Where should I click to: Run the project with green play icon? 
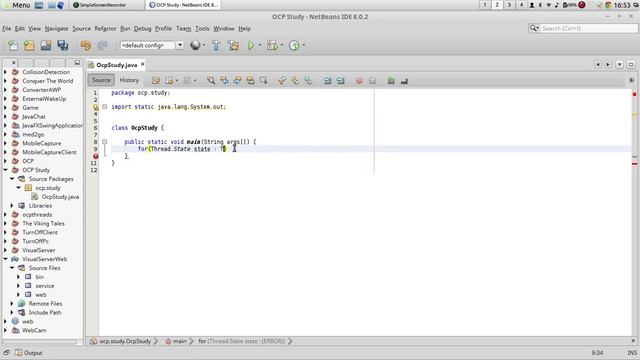(251, 45)
